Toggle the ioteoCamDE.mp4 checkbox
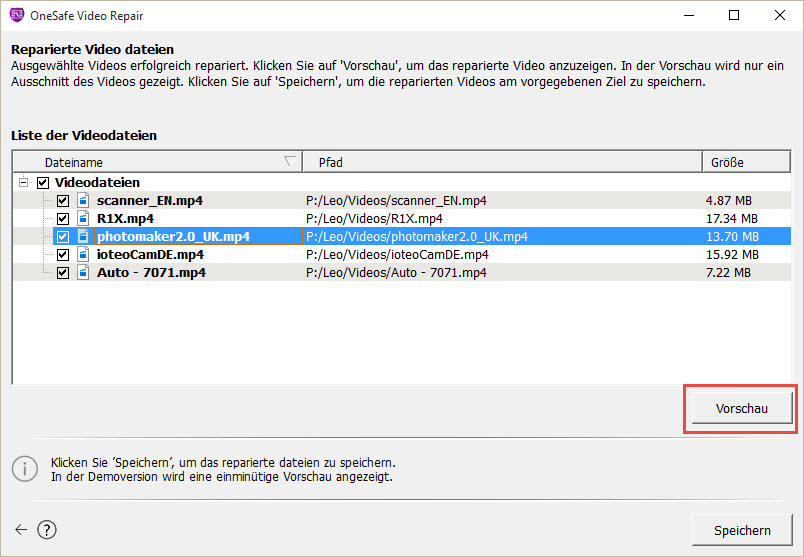 63,254
